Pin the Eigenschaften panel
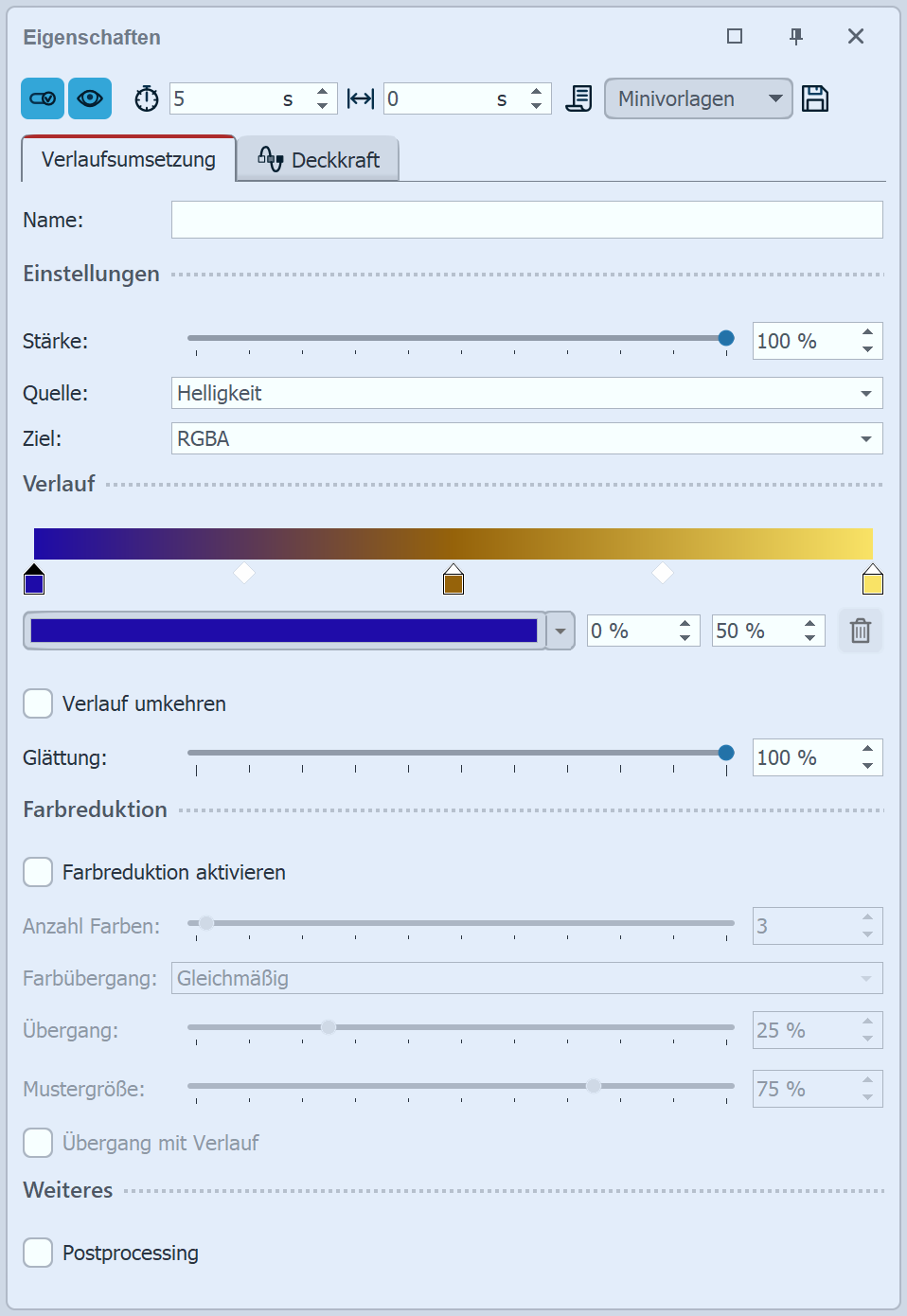The width and height of the screenshot is (907, 1316). click(796, 37)
